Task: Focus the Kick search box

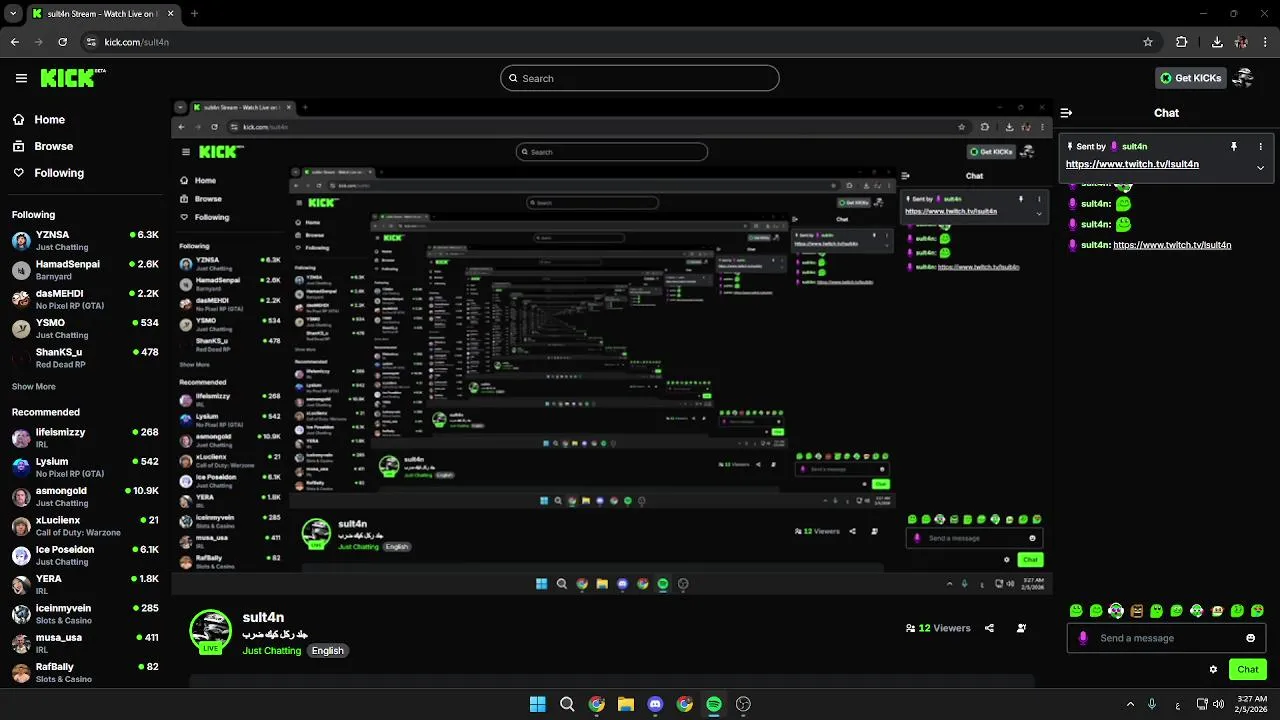Action: 640,78
